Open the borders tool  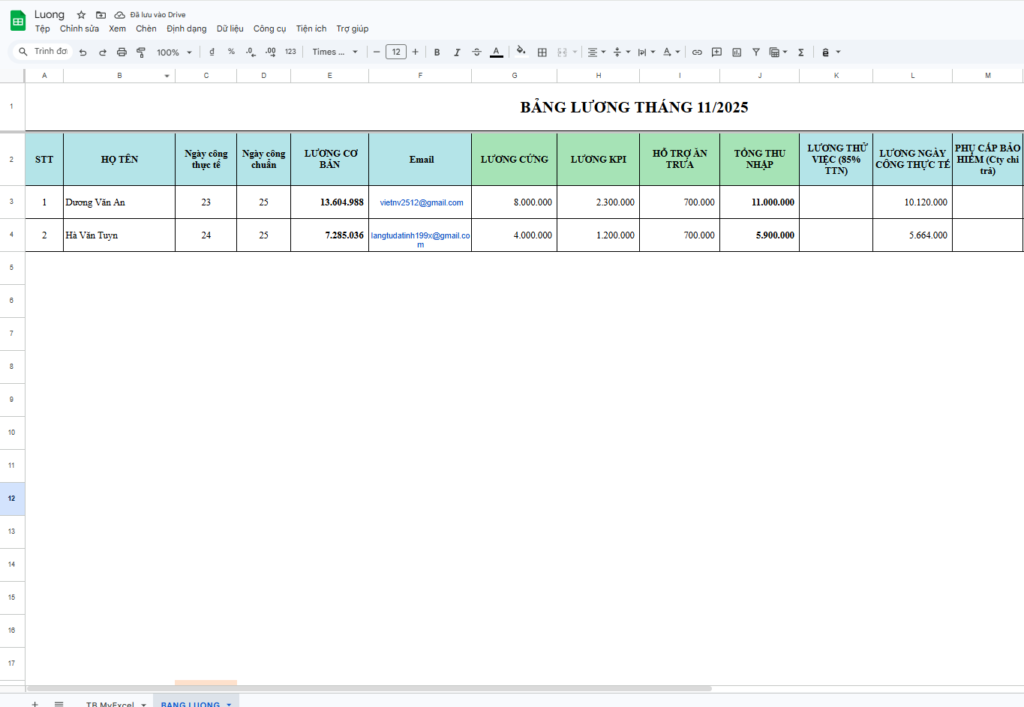[x=542, y=52]
